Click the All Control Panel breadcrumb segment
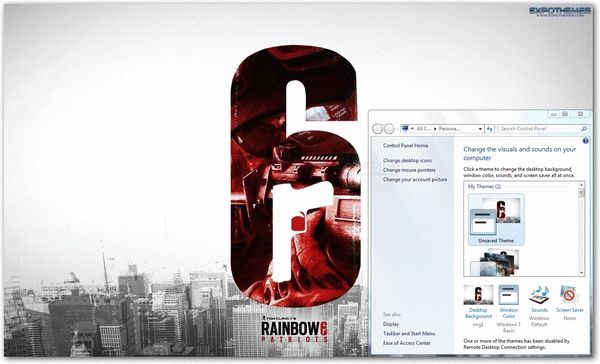Image resolution: width=600 pixels, height=364 pixels. [x=424, y=129]
